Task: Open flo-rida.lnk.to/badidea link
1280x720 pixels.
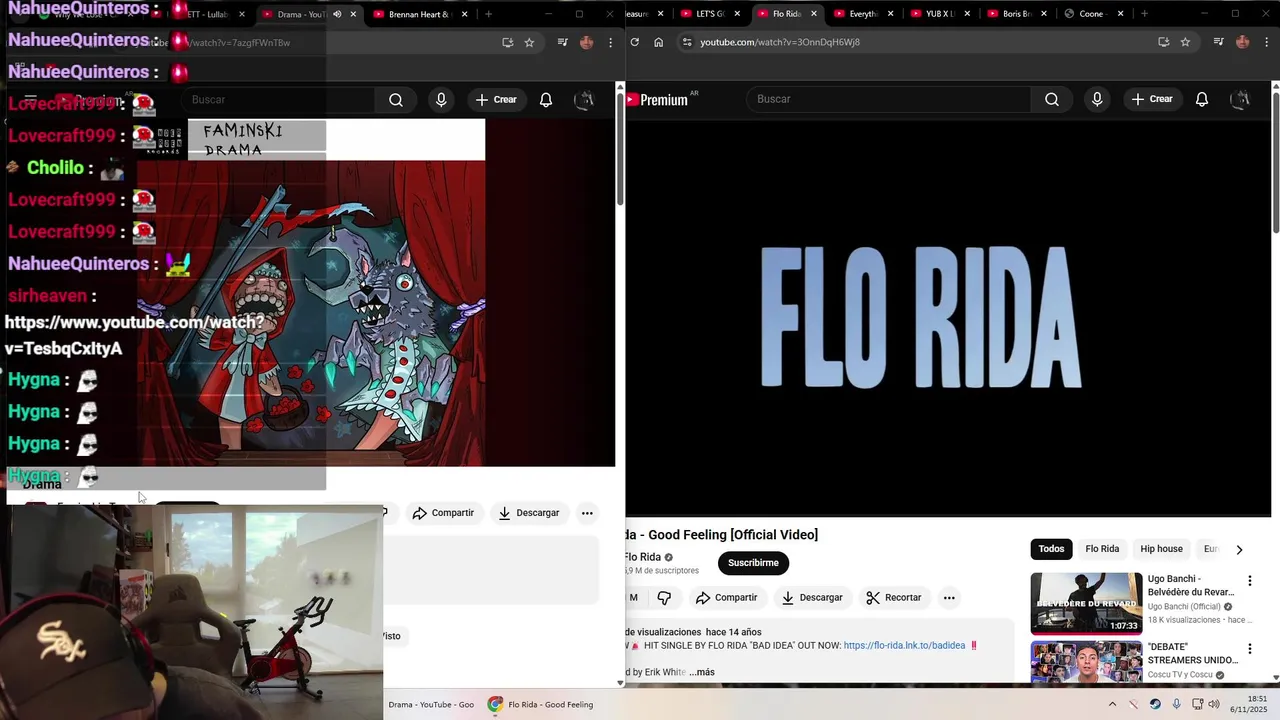Action: (904, 646)
